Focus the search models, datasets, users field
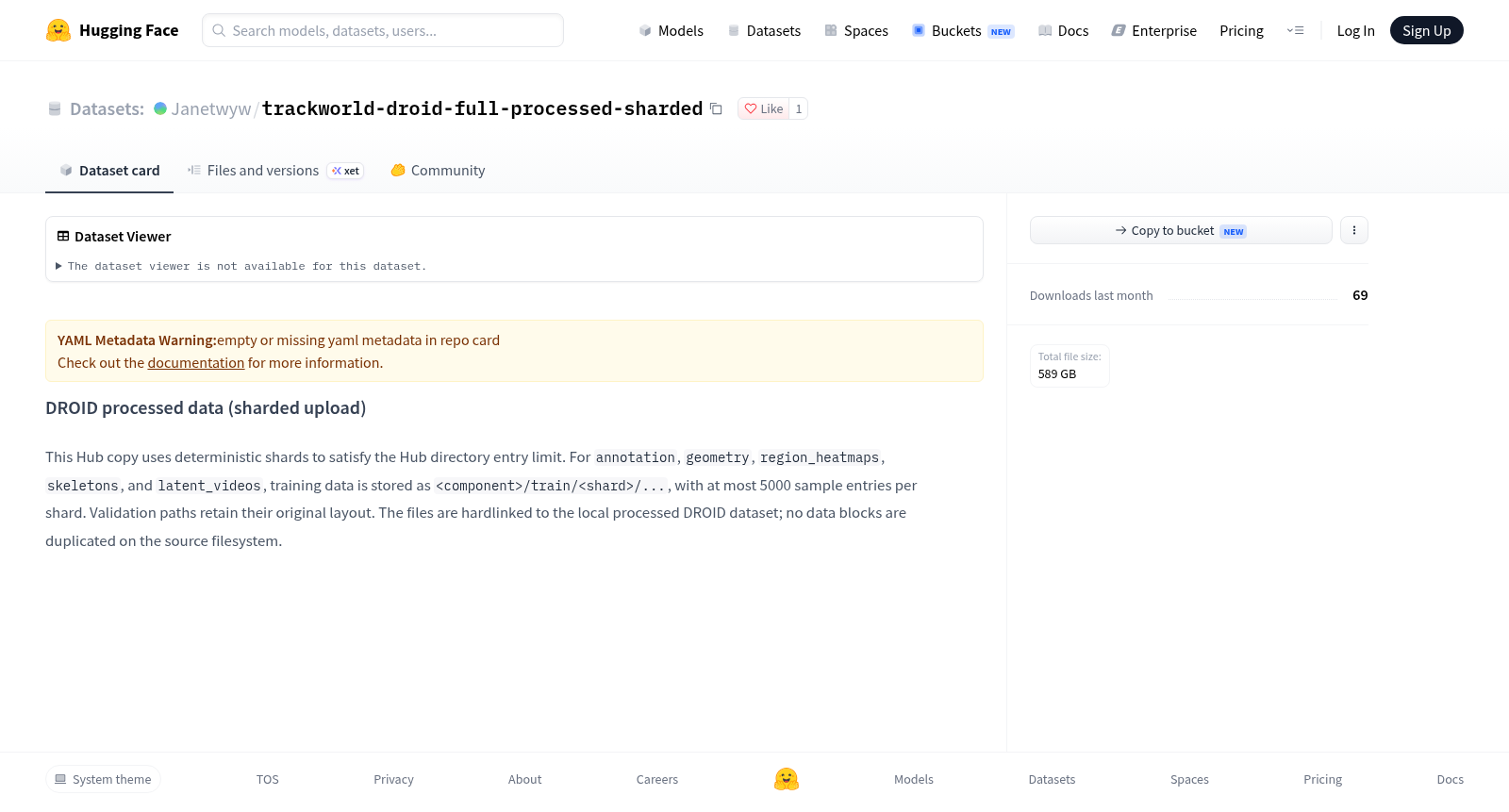 point(383,30)
